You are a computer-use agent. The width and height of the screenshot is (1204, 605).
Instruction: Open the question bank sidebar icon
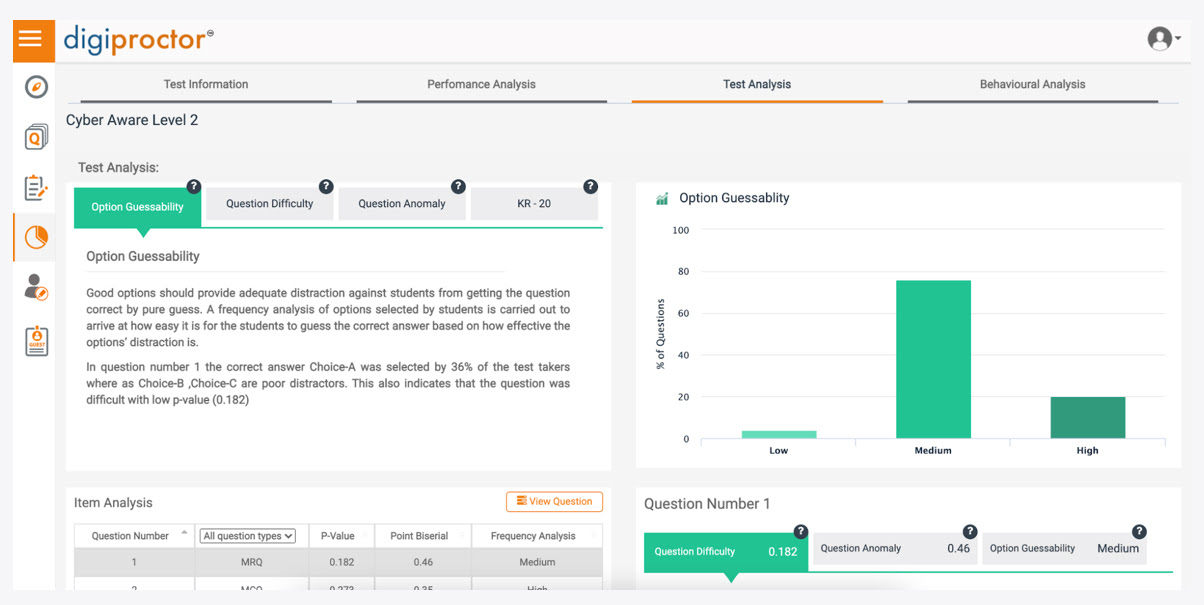[36, 137]
